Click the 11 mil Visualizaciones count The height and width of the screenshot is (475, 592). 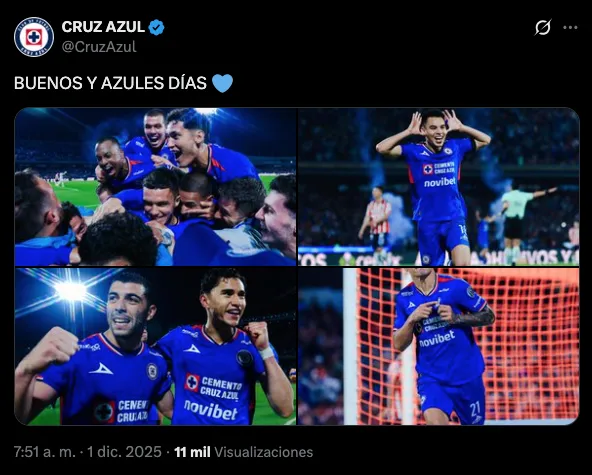pyautogui.click(x=244, y=452)
